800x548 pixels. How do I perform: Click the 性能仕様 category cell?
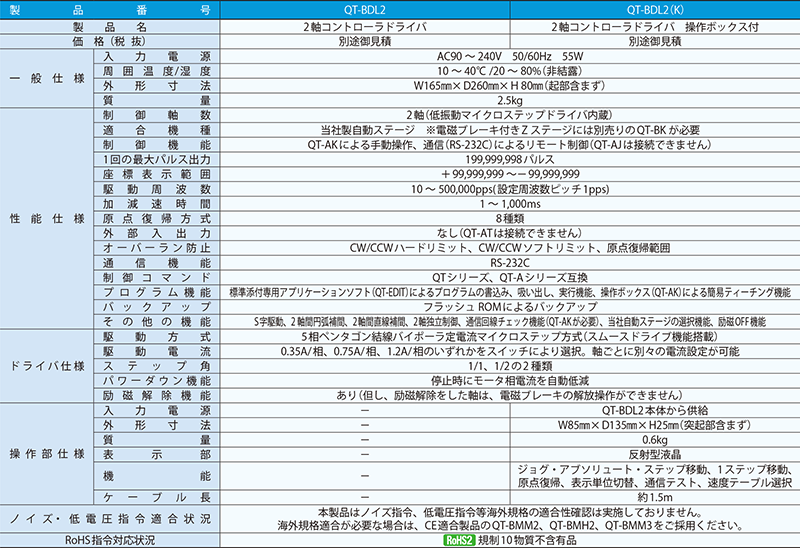[46, 218]
